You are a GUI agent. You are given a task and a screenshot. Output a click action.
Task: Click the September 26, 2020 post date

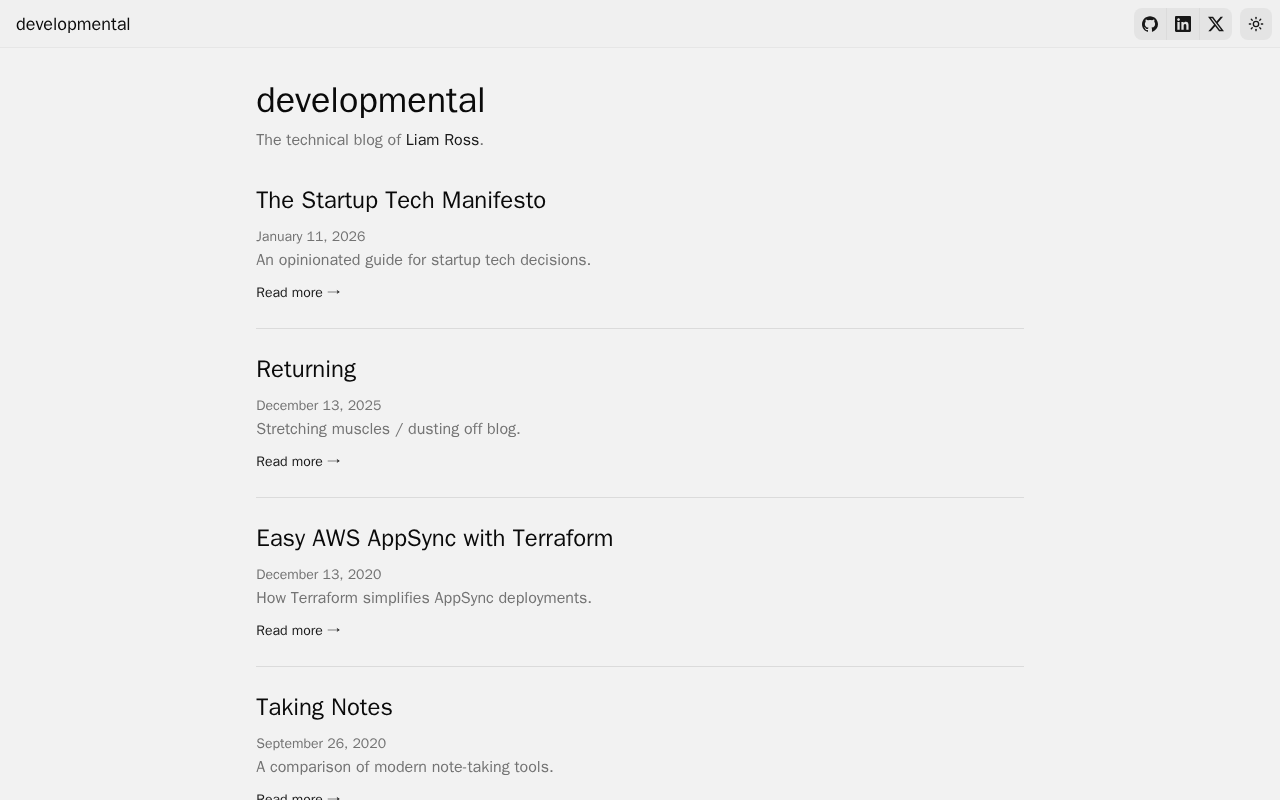point(321,743)
